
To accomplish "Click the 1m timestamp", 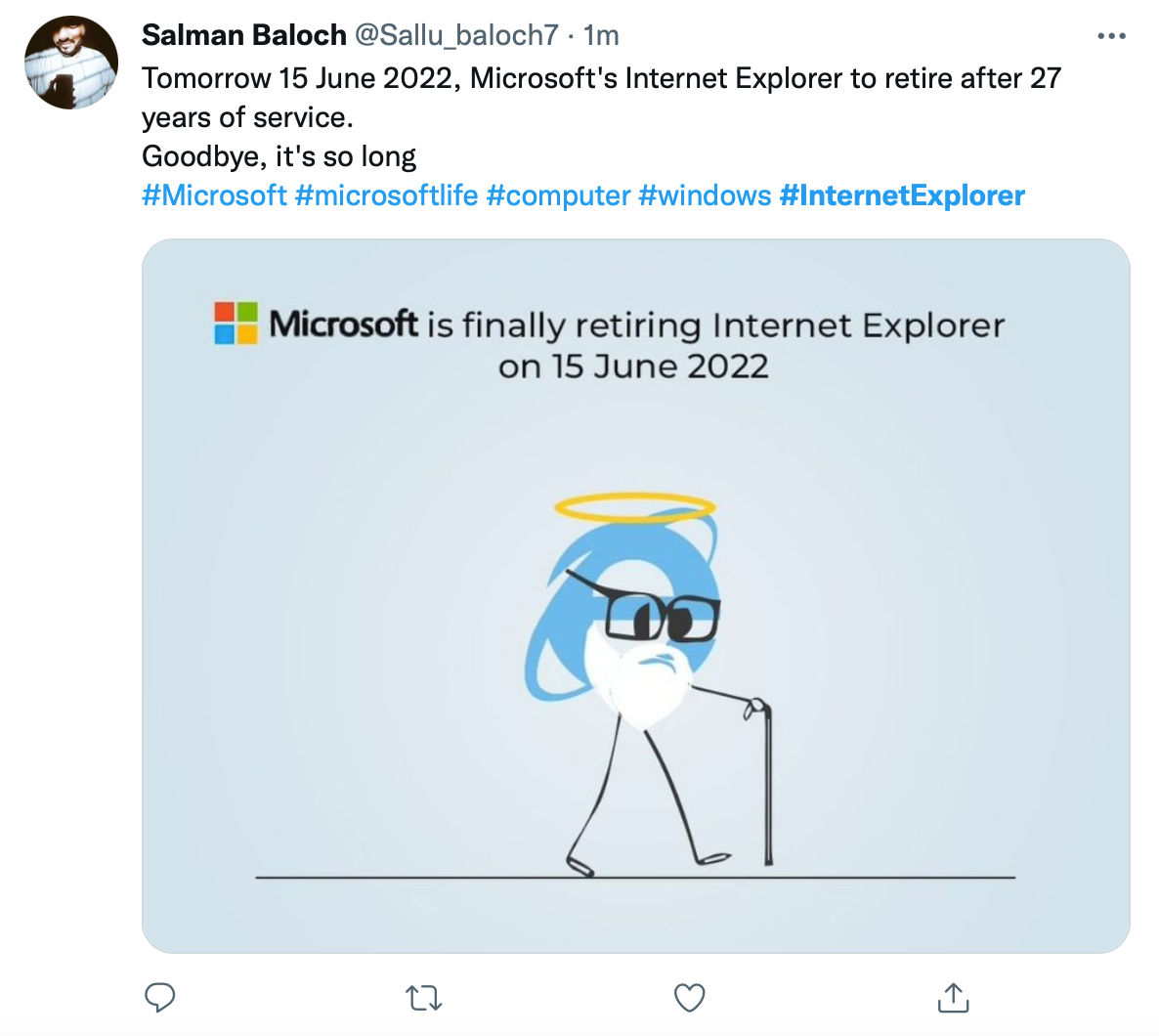I will [x=601, y=35].
